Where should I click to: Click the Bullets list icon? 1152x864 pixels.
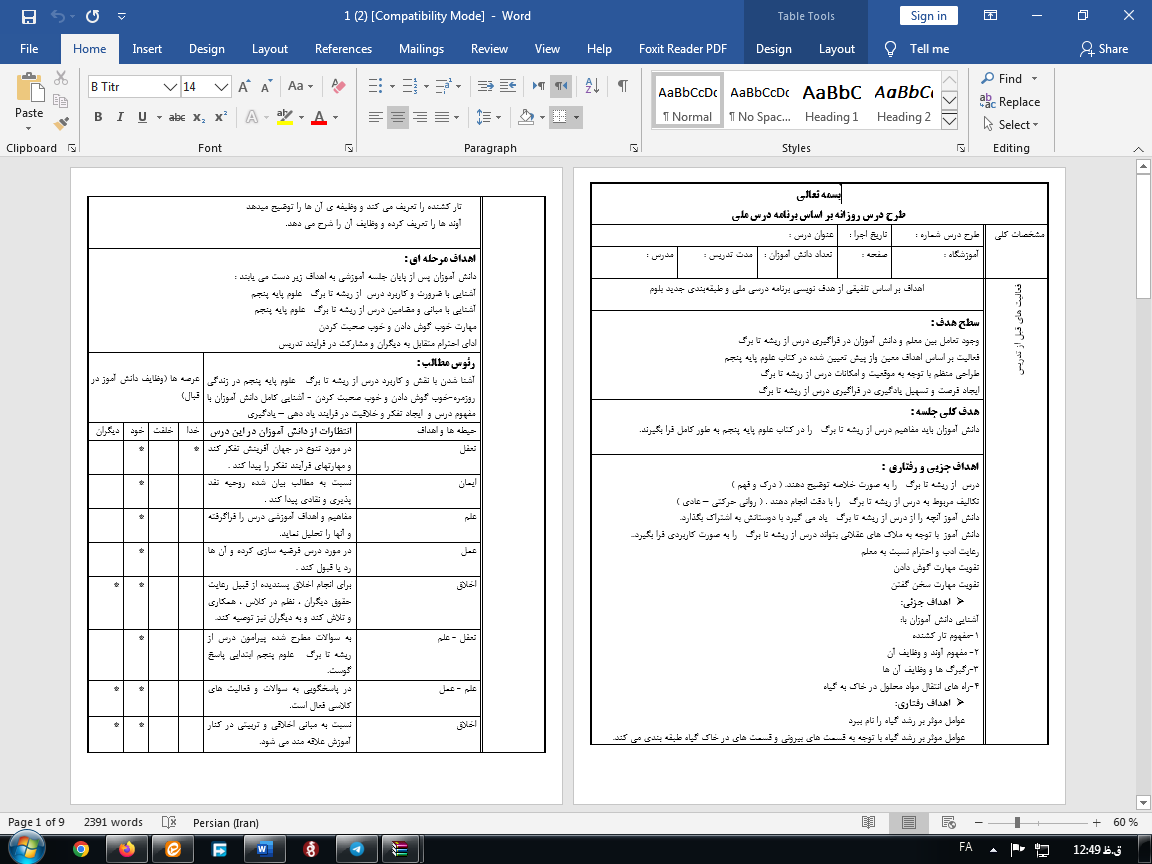coord(375,87)
